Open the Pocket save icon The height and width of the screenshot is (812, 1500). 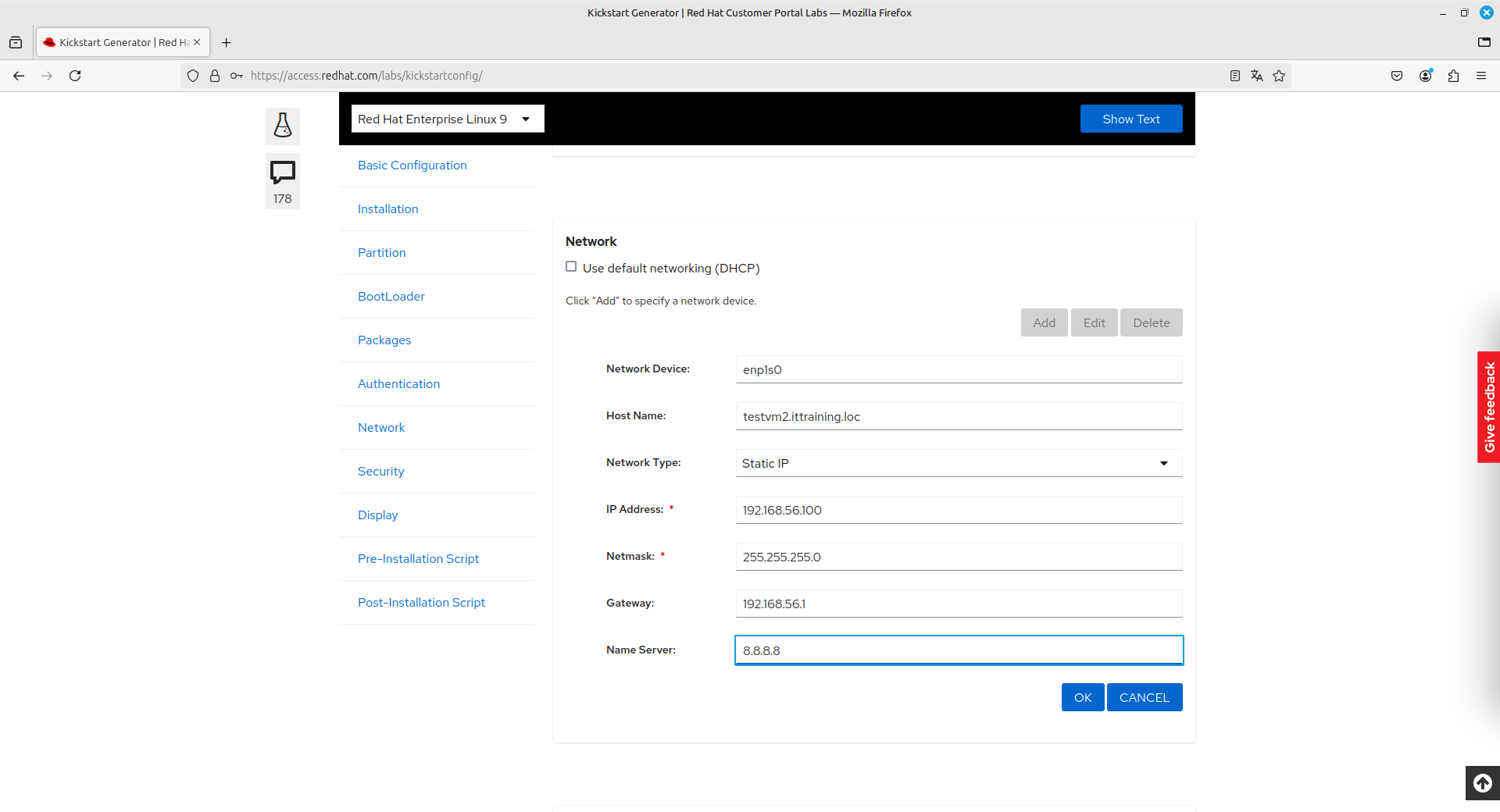tap(1397, 76)
